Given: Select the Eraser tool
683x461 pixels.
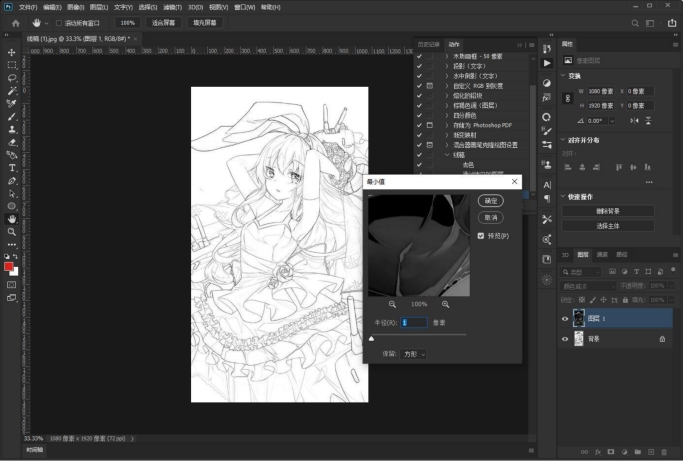Looking at the screenshot, I should (12, 142).
